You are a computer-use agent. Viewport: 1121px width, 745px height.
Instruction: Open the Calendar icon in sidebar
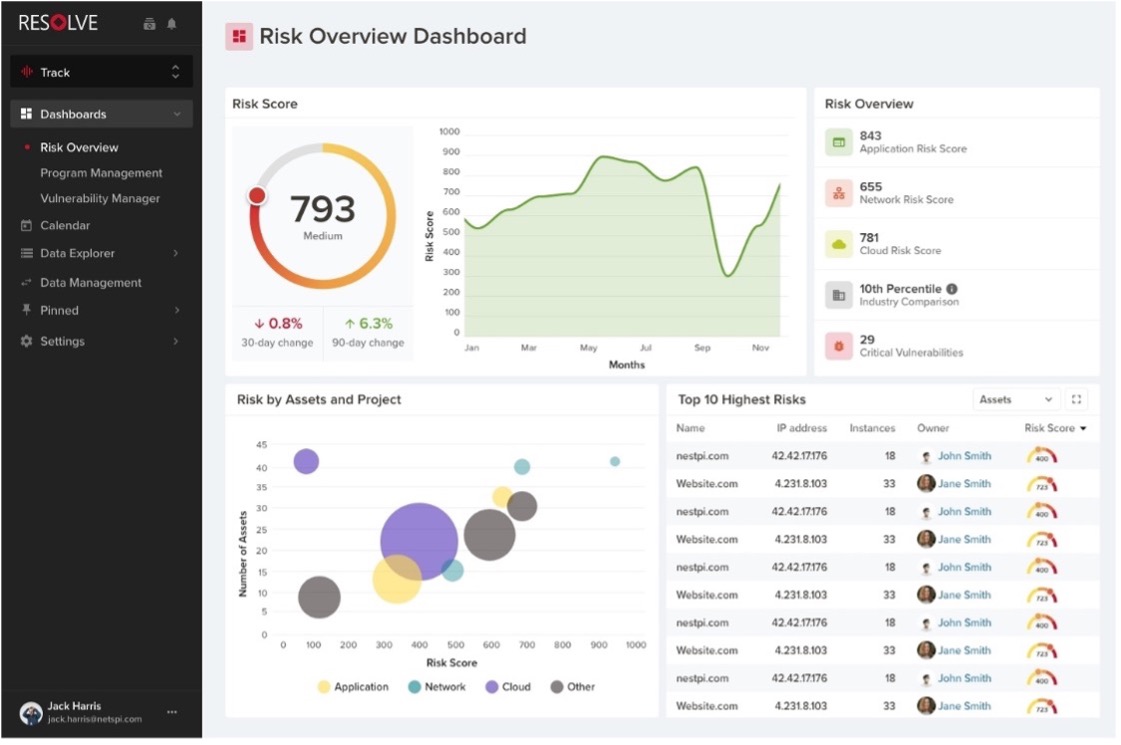[x=25, y=225]
